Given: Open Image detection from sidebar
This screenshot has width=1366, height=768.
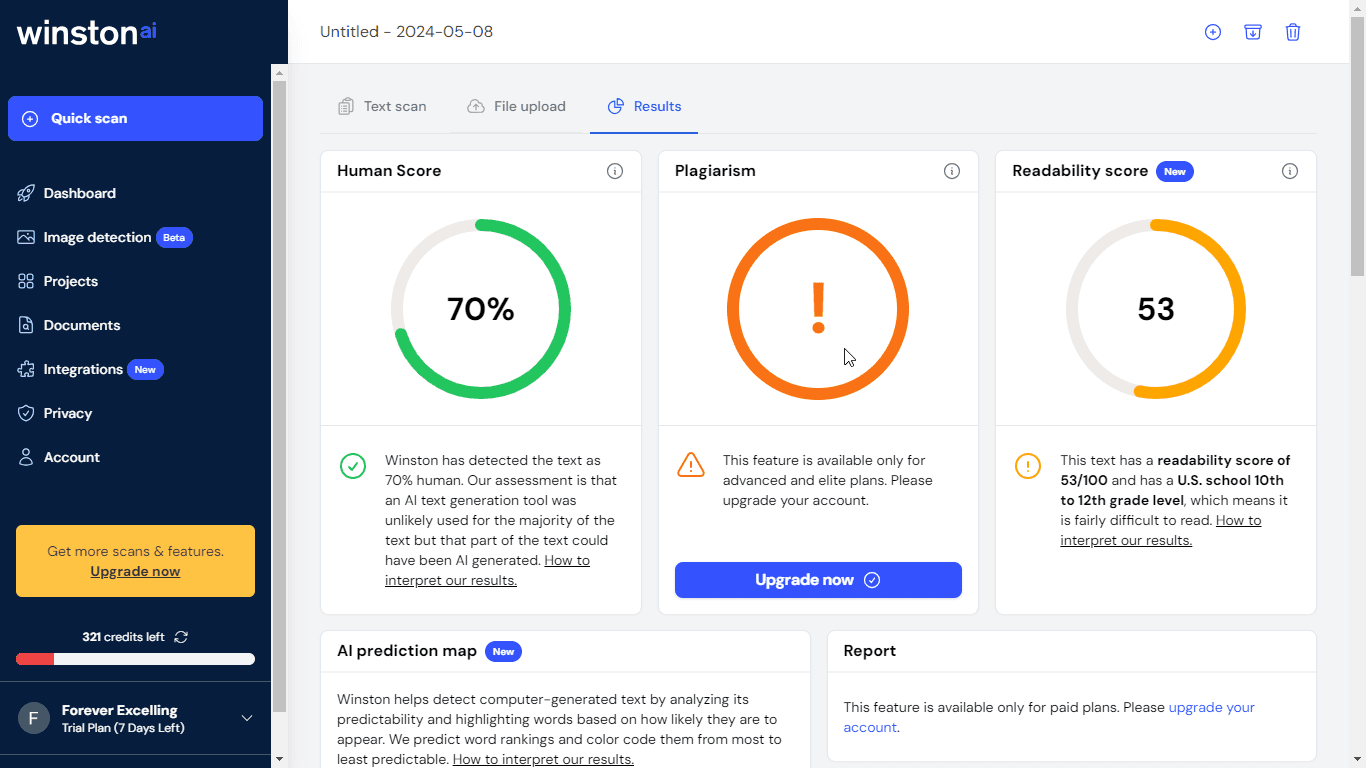Looking at the screenshot, I should pyautogui.click(x=97, y=237).
